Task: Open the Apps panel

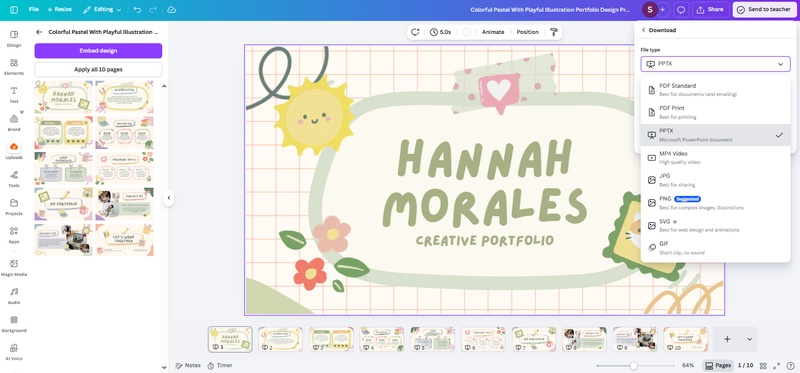Action: point(14,235)
